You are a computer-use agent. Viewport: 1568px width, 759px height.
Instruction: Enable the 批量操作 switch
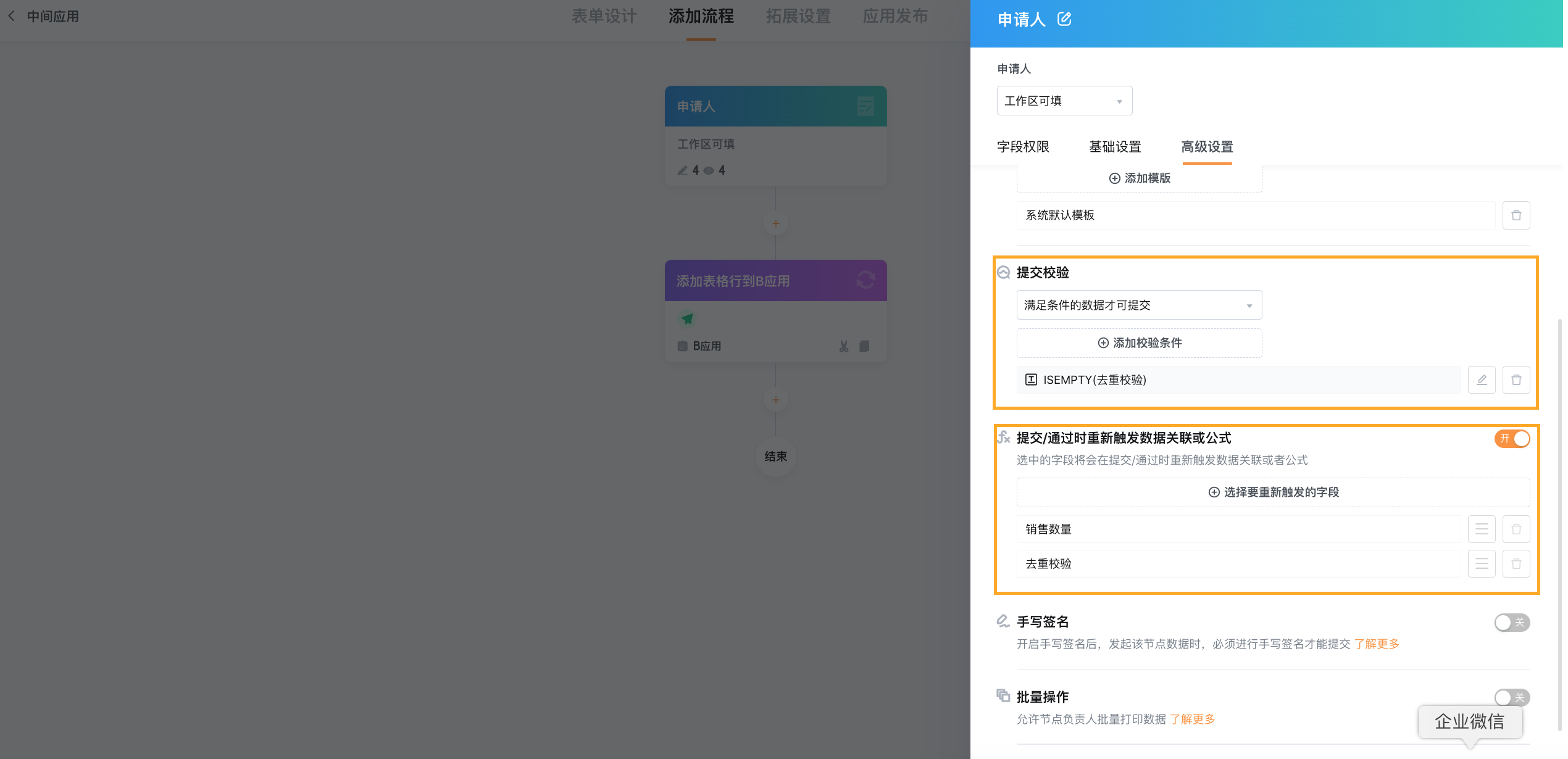point(1512,697)
